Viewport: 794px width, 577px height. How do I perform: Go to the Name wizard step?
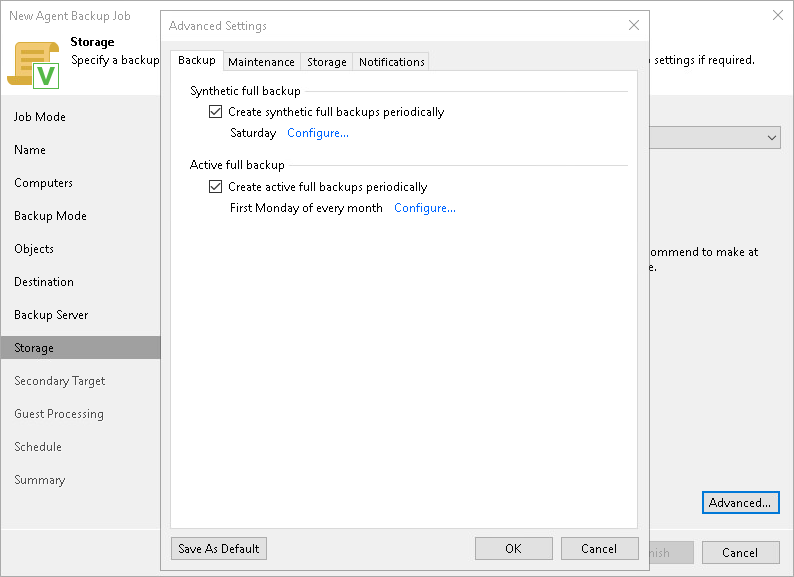[30, 150]
